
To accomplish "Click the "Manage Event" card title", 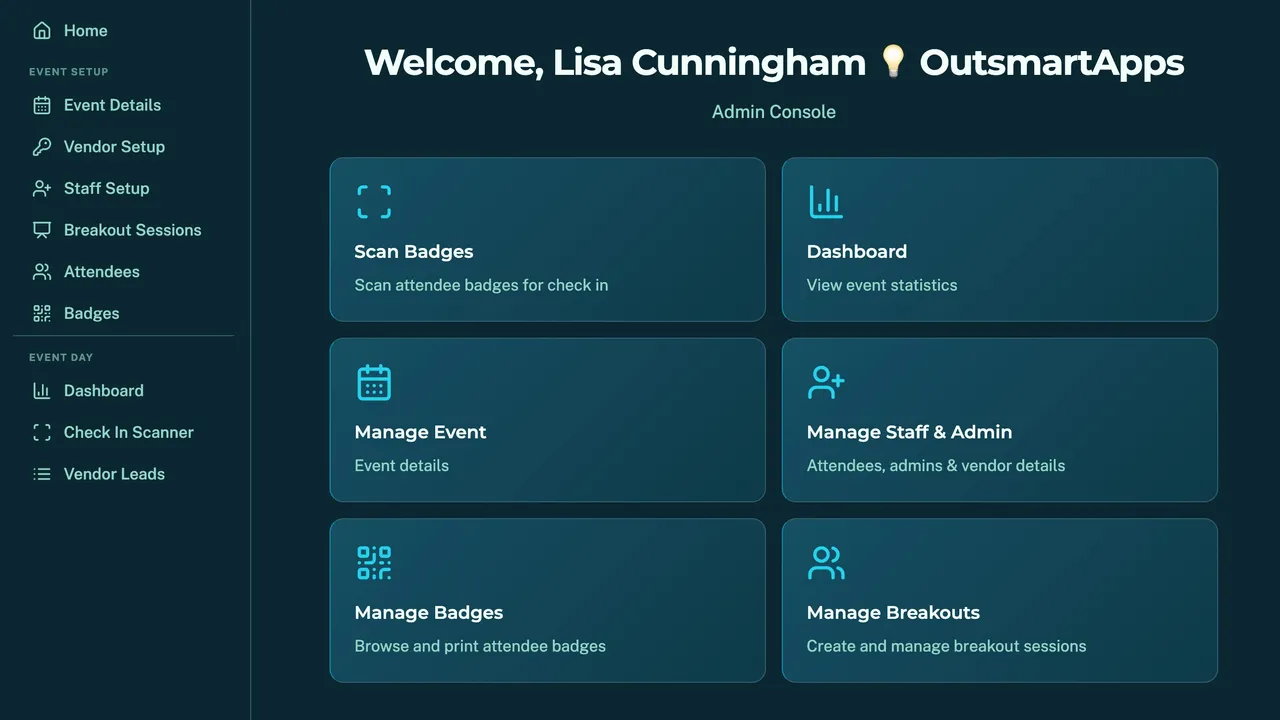I will tap(421, 432).
